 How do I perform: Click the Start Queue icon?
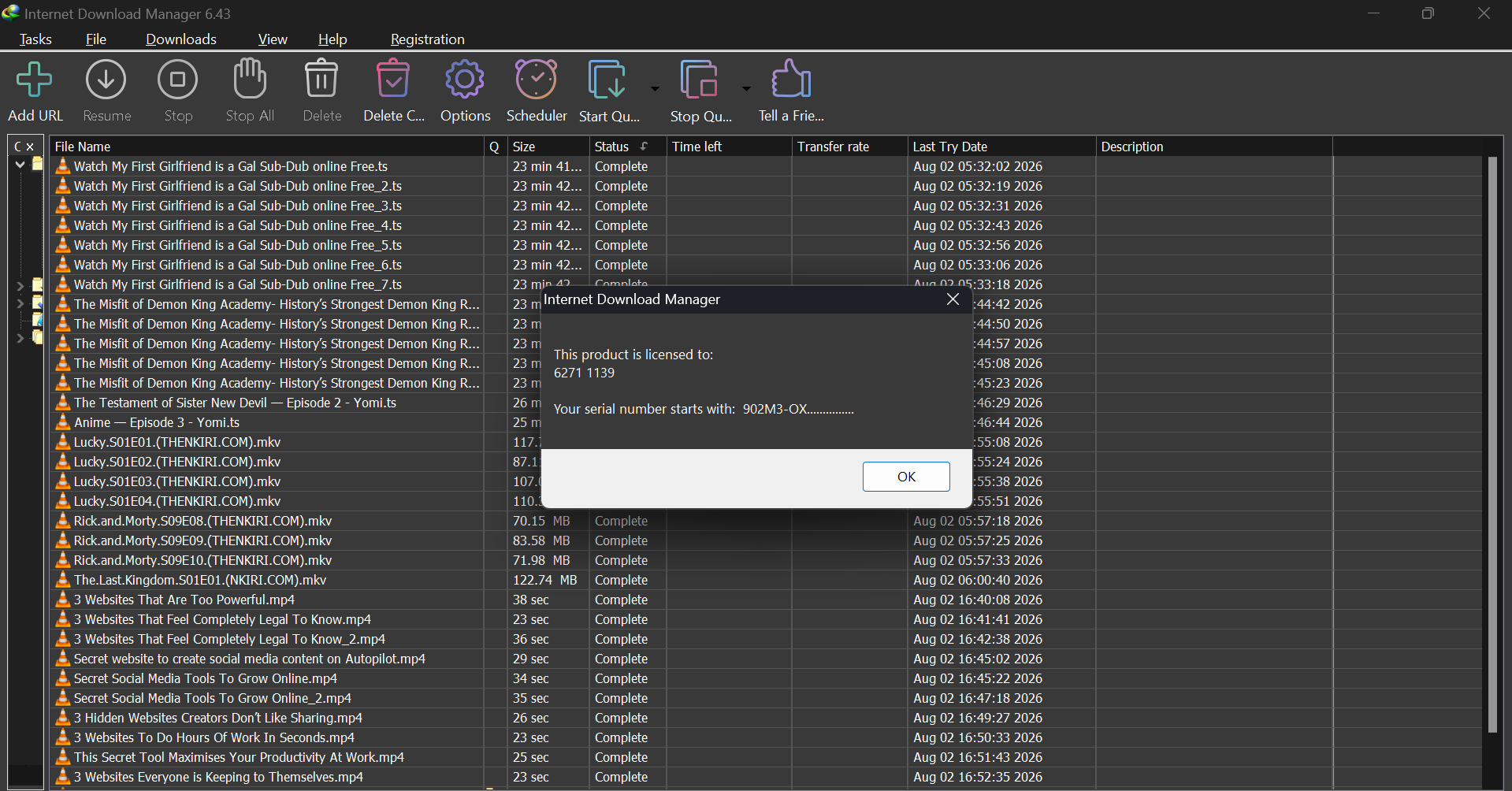point(607,80)
